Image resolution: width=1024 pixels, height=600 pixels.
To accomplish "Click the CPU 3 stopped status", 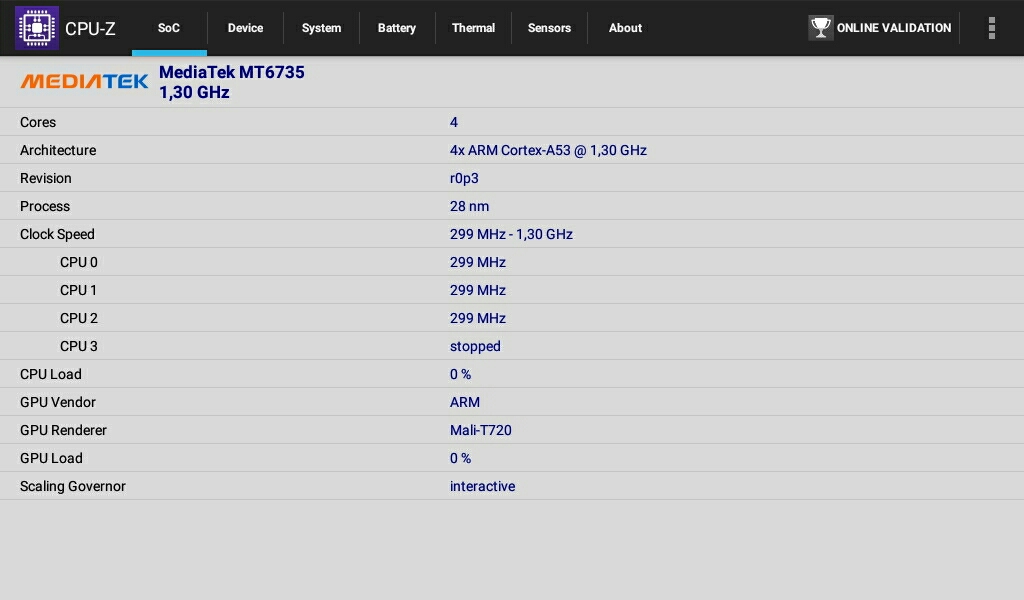I will tap(475, 347).
